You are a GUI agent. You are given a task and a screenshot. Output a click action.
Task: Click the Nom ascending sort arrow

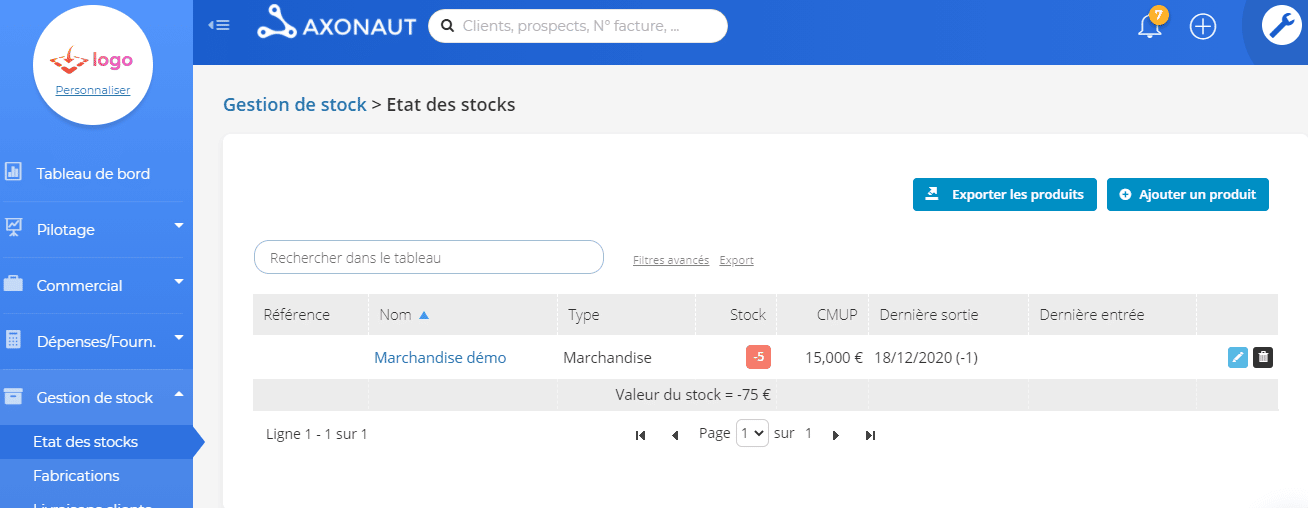pos(424,315)
